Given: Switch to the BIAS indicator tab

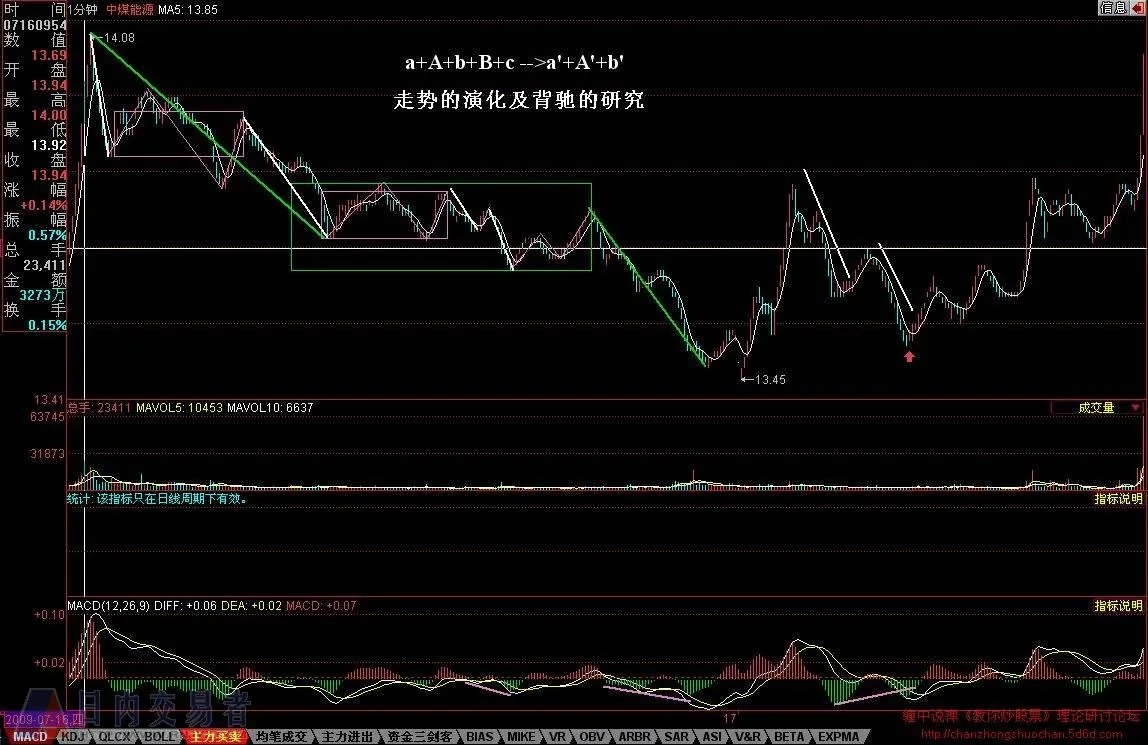Looking at the screenshot, I should (x=480, y=737).
